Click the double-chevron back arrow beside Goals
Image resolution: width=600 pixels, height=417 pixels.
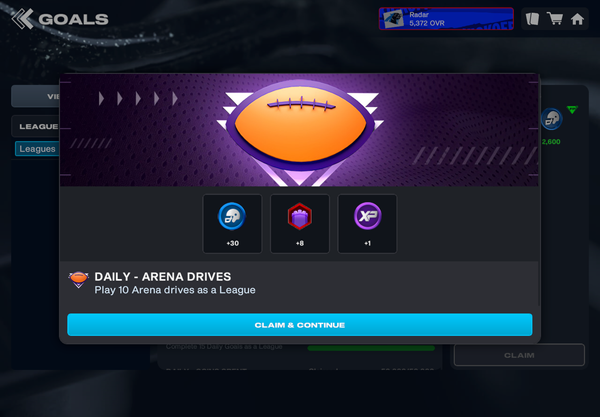click(x=22, y=19)
